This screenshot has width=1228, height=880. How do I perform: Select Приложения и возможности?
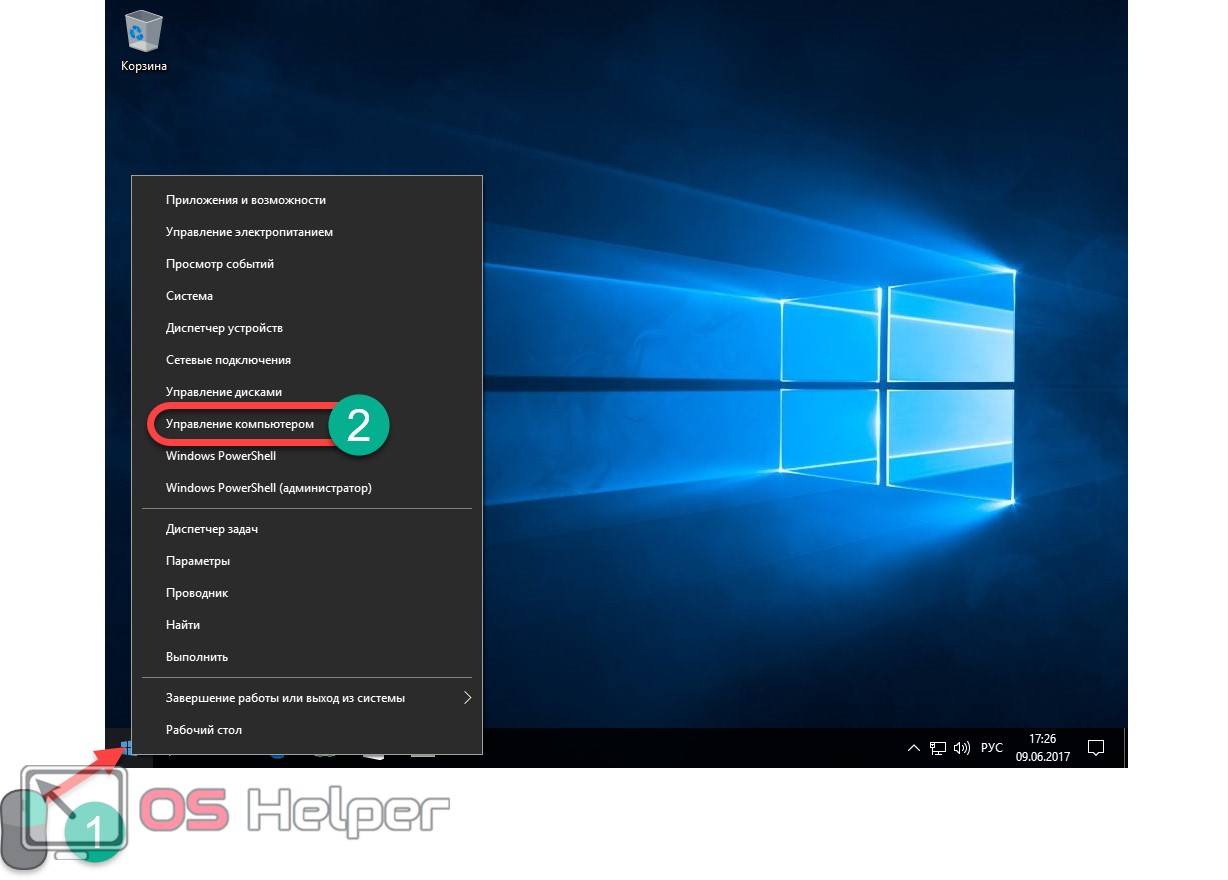[x=308, y=200]
